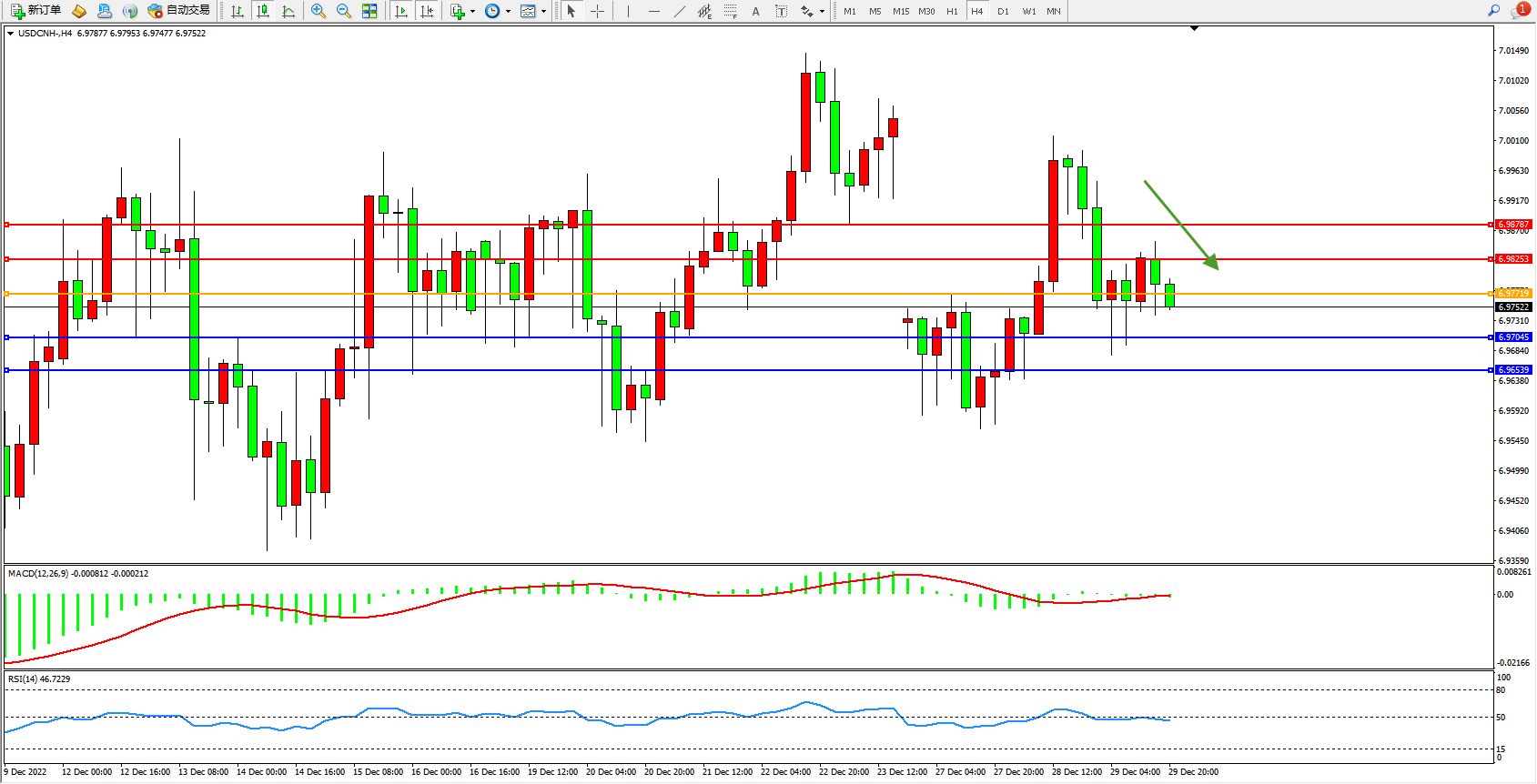Click the New Order (新订单) button
1537x784 pixels.
(36, 11)
